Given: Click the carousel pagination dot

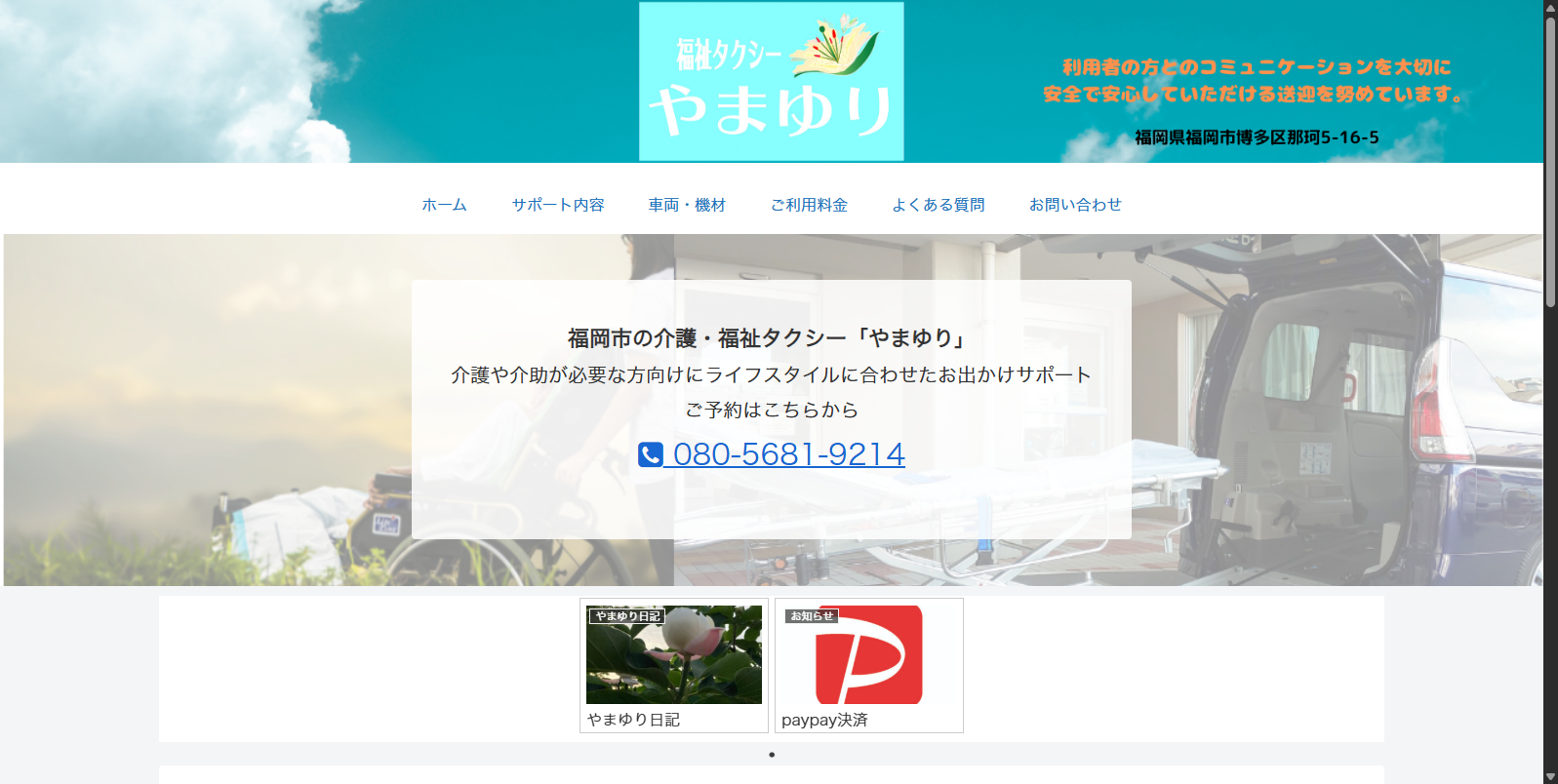Looking at the screenshot, I should pyautogui.click(x=772, y=755).
